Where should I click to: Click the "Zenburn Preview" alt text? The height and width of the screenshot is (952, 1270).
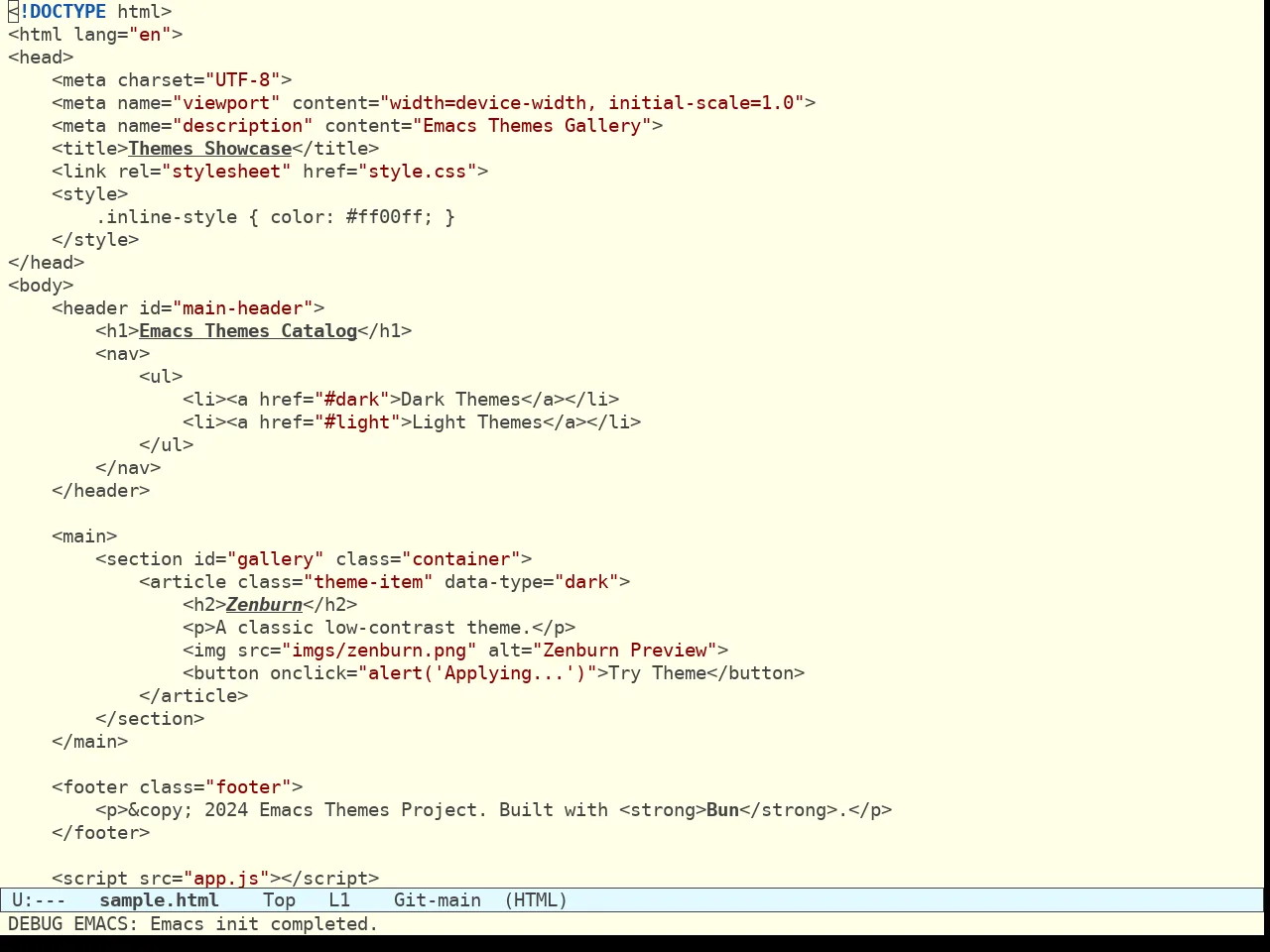click(624, 651)
